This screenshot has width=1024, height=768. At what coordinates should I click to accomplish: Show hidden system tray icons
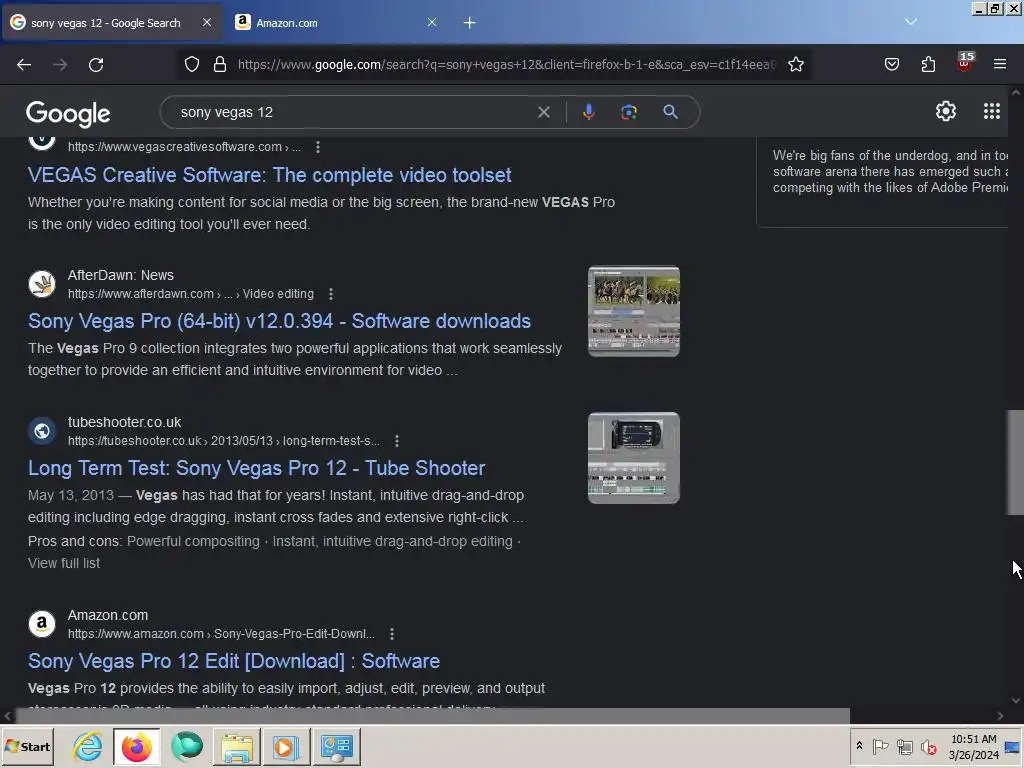[859, 746]
